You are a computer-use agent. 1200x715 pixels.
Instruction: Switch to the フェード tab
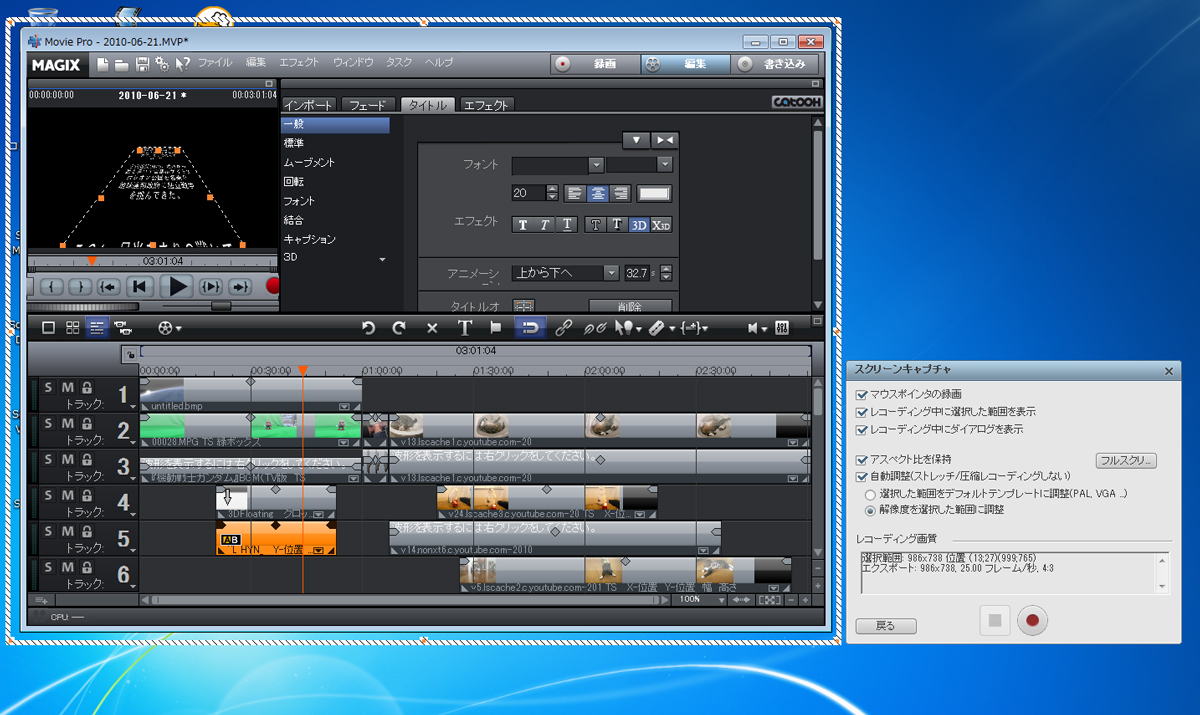[368, 105]
